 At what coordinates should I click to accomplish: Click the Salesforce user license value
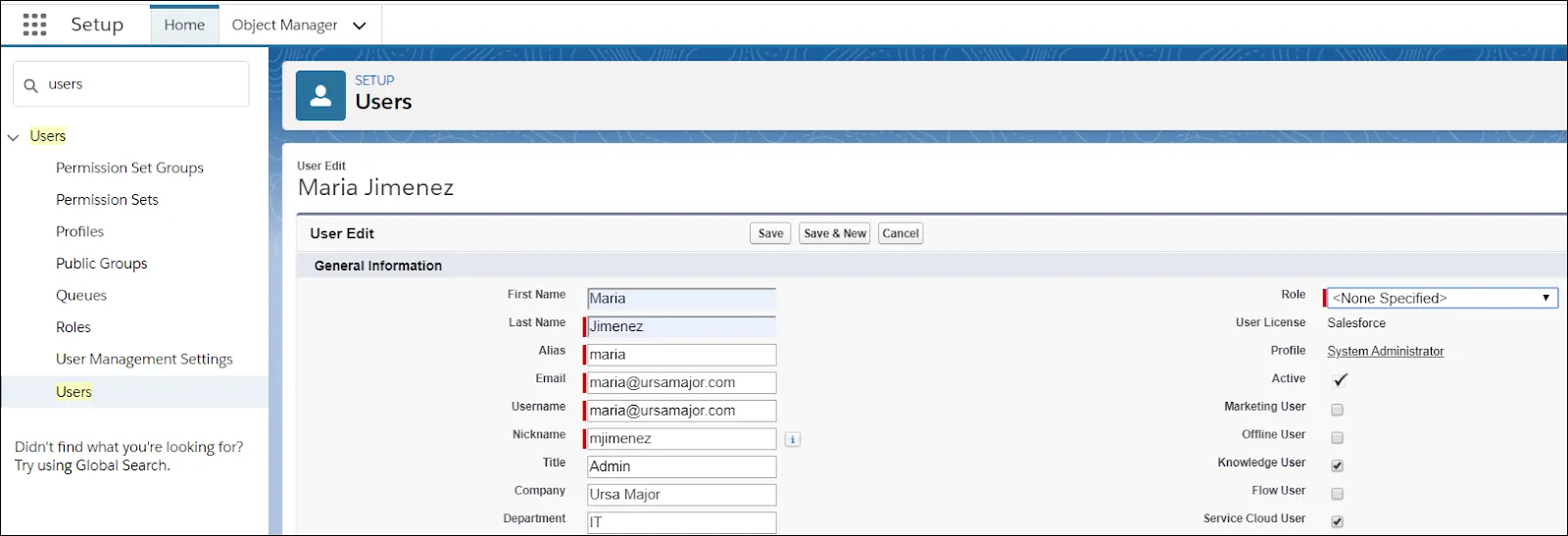pyautogui.click(x=1356, y=322)
